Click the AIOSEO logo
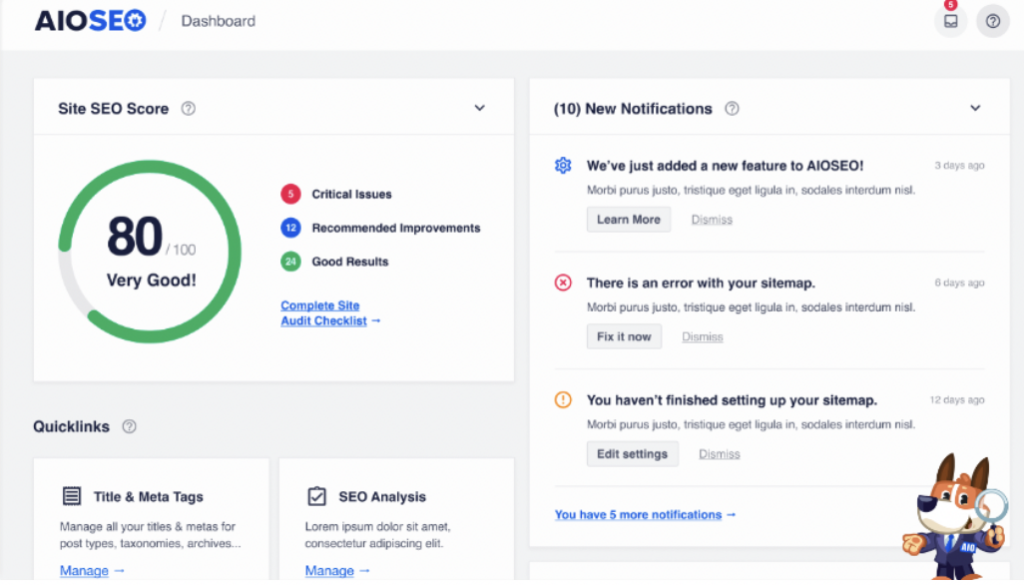This screenshot has height=585, width=1024. [90, 21]
